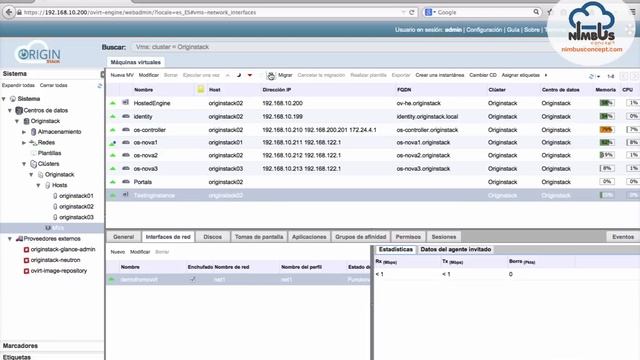Collapse the Originstack data center node
Viewport: 640px width, 360px height.
[x=17, y=121]
